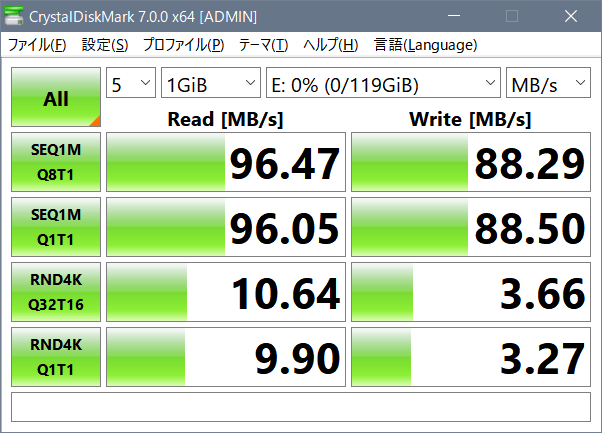This screenshot has width=602, height=433.
Task: Click the 88.29 SEQ1M Q8T1 write result
Action: click(x=471, y=162)
